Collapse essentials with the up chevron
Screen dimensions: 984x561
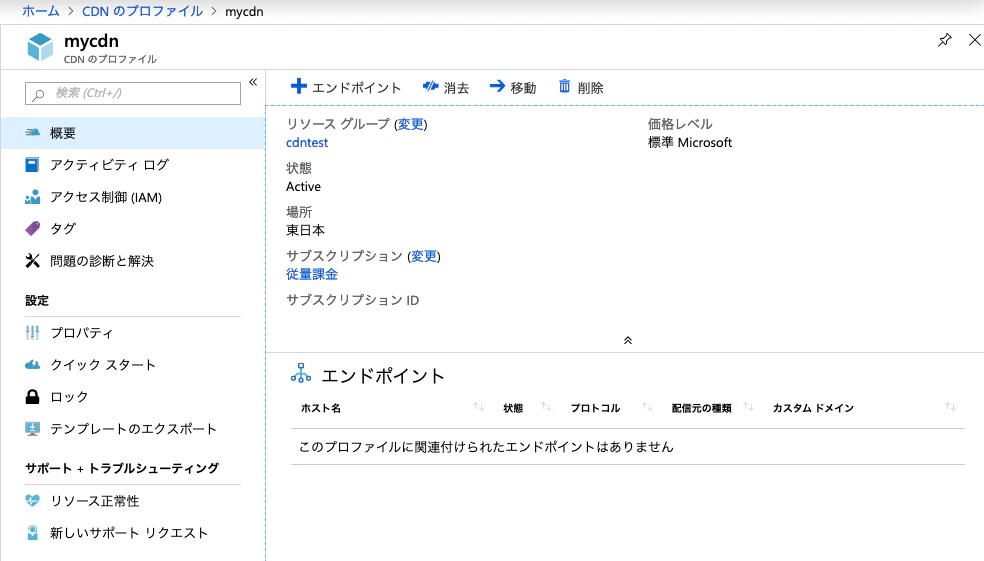(628, 341)
